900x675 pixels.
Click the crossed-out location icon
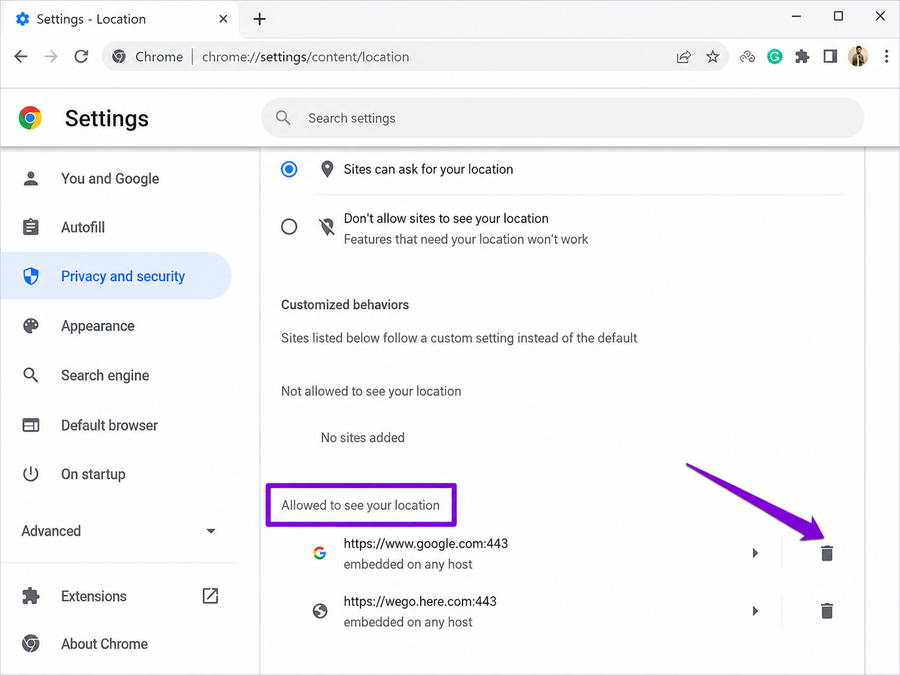click(327, 227)
